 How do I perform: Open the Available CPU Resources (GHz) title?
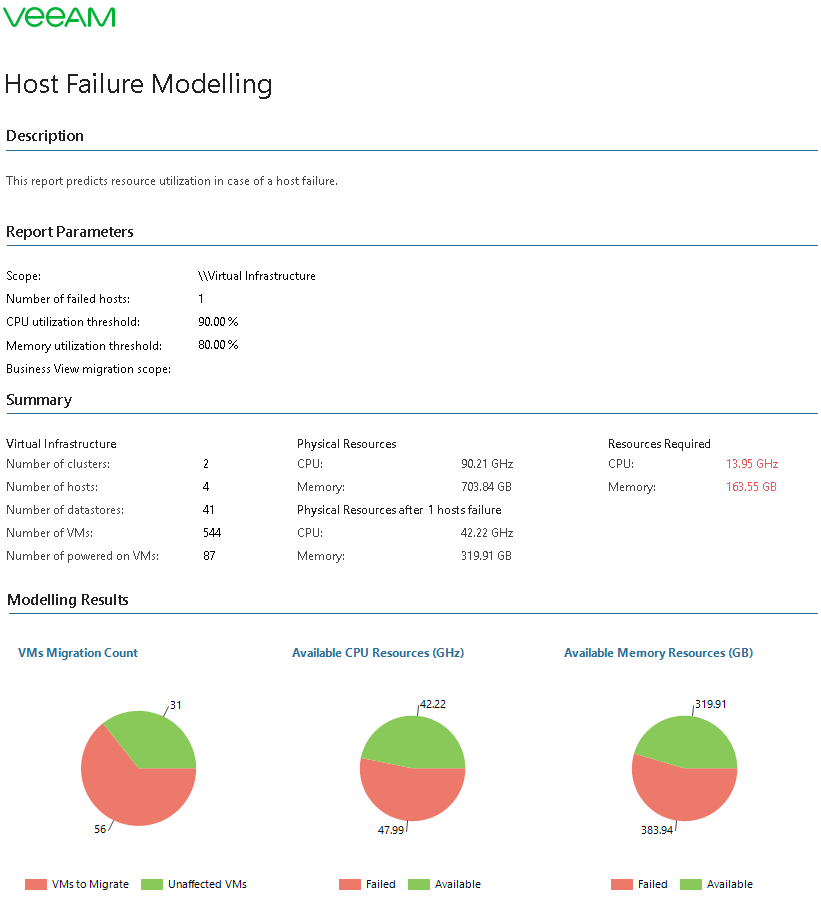(x=378, y=653)
